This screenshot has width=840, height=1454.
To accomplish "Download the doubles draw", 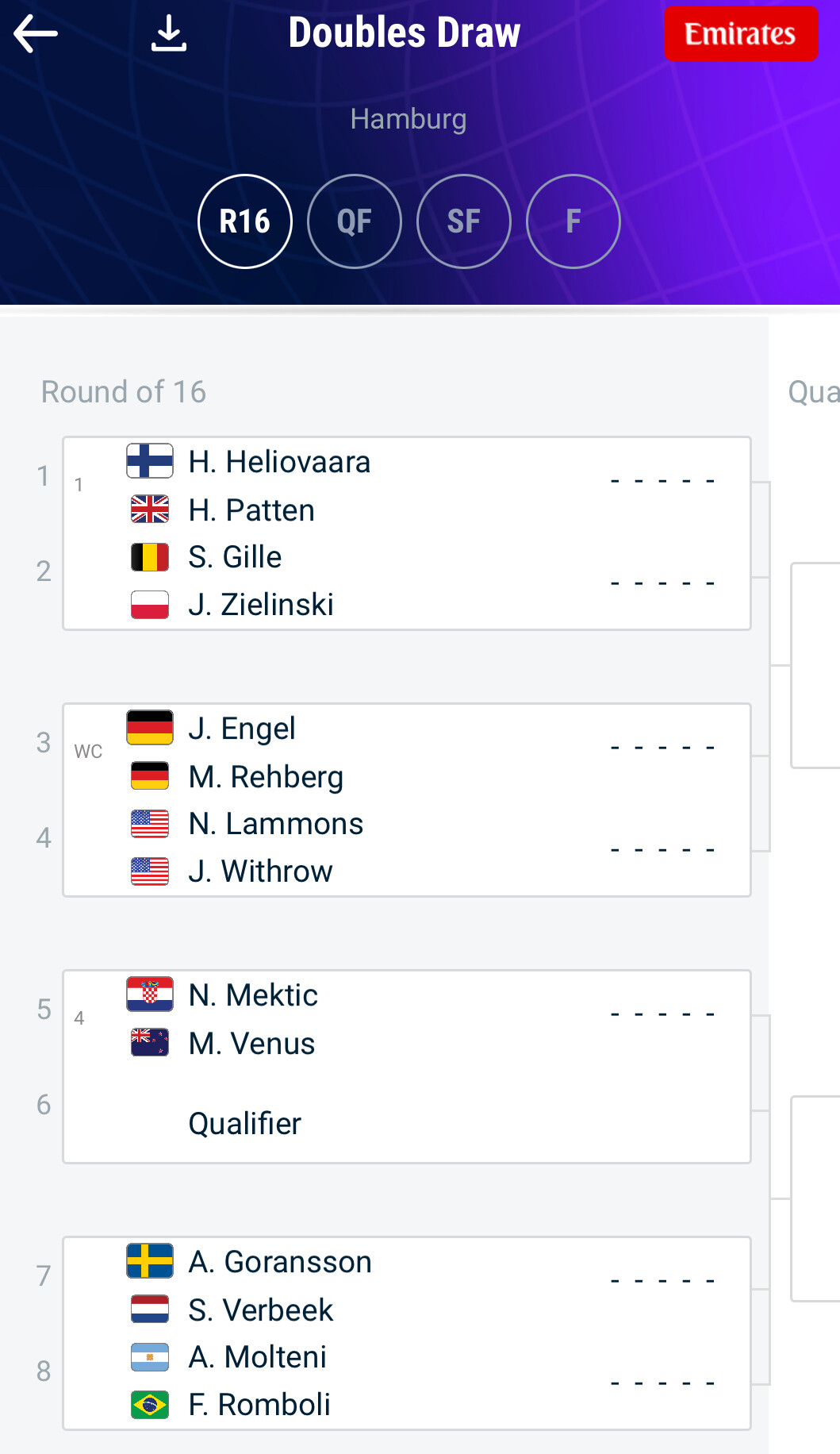I will 168,34.
